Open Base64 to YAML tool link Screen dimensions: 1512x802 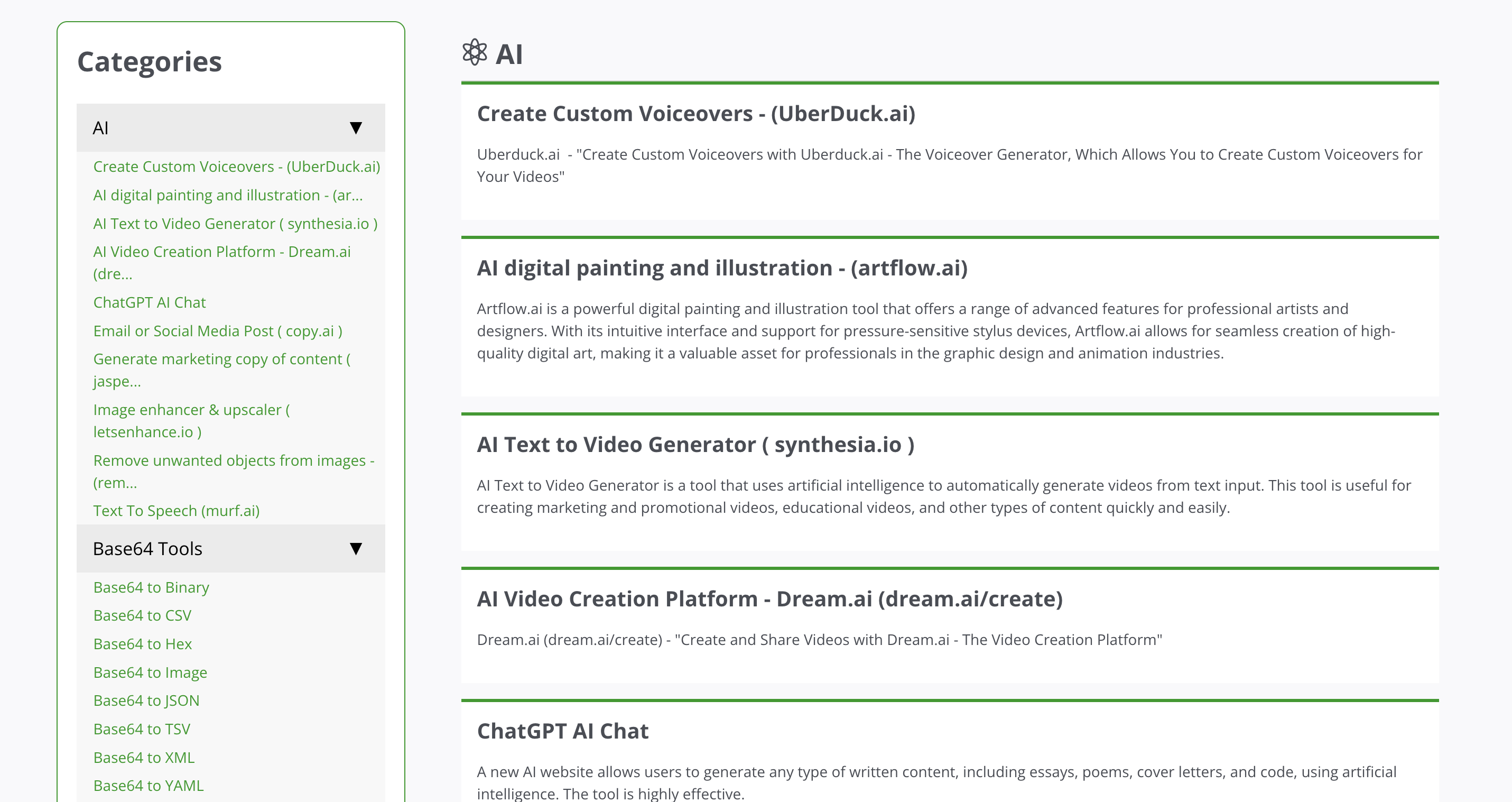(x=149, y=786)
